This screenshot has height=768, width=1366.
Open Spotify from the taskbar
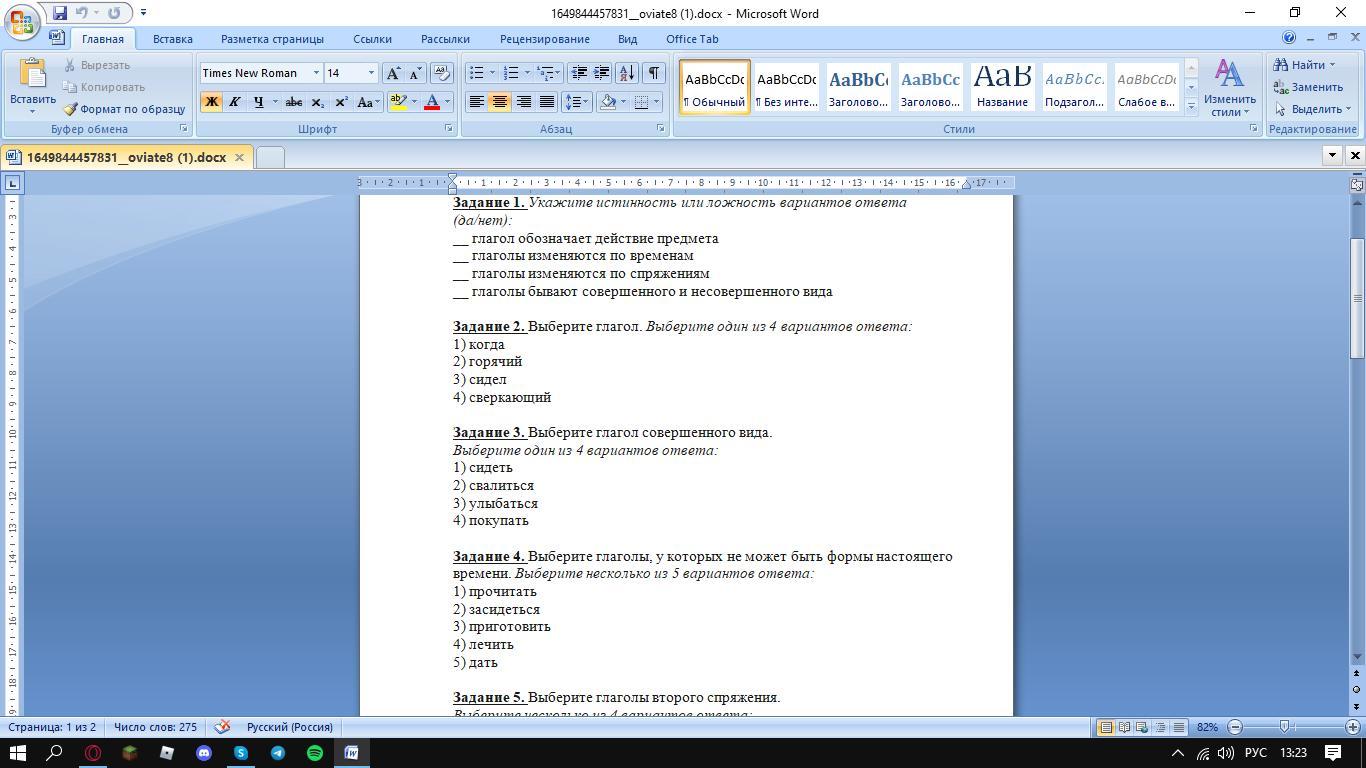tap(315, 753)
